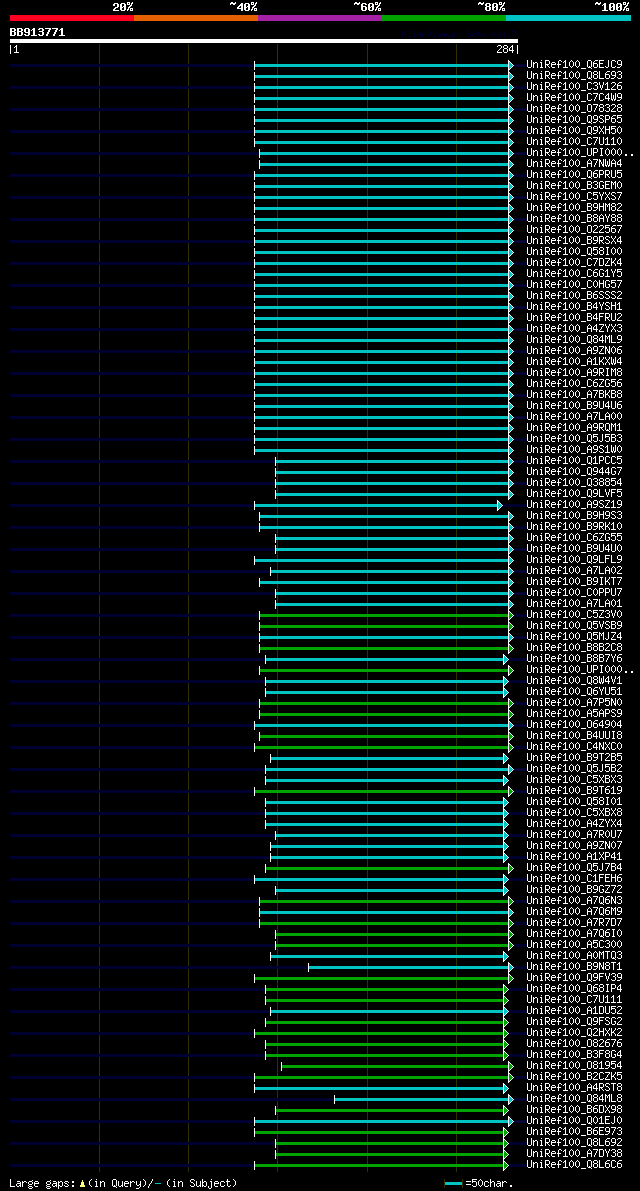Viewport: 640px width, 1191px height.
Task: Select the UniRef100_C5XBX8 label
Action: (574, 813)
